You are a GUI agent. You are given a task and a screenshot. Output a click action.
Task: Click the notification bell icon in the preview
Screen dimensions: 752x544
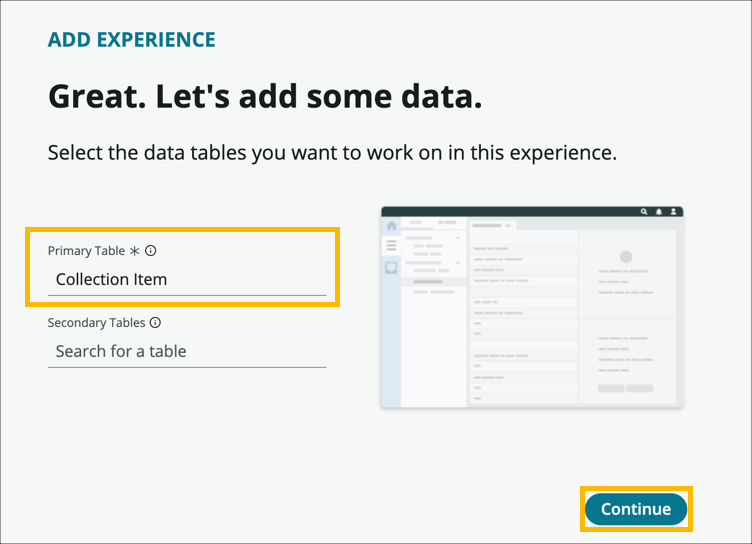[x=660, y=212]
